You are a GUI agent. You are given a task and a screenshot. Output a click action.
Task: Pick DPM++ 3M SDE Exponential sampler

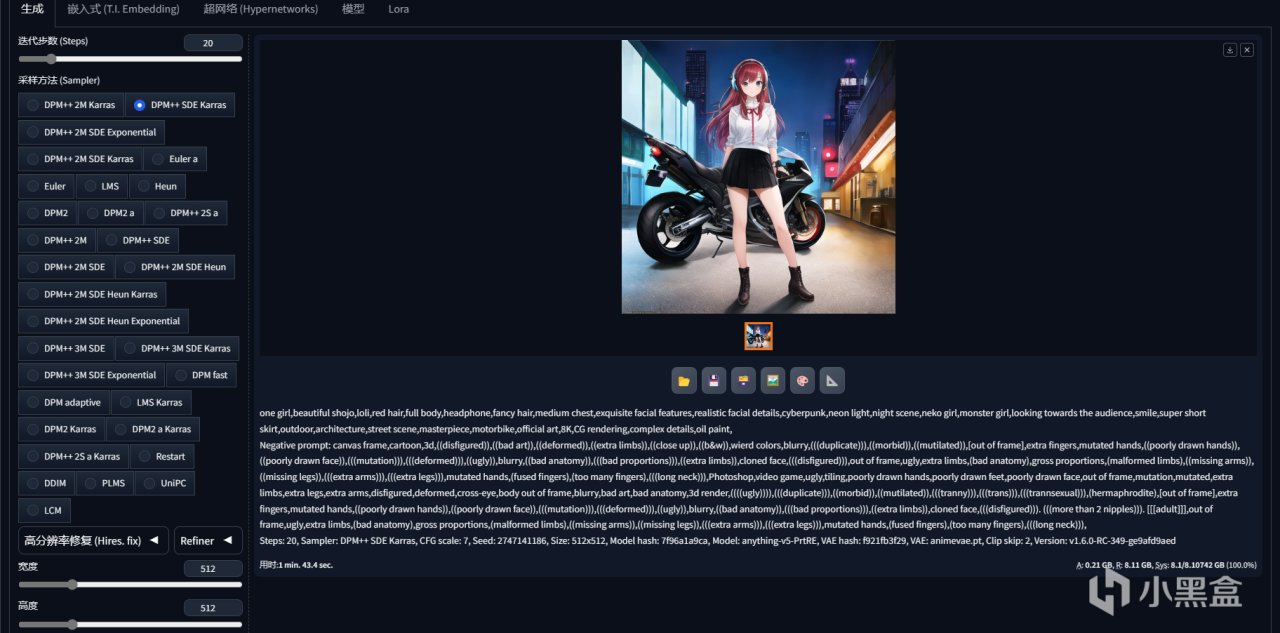coord(91,375)
